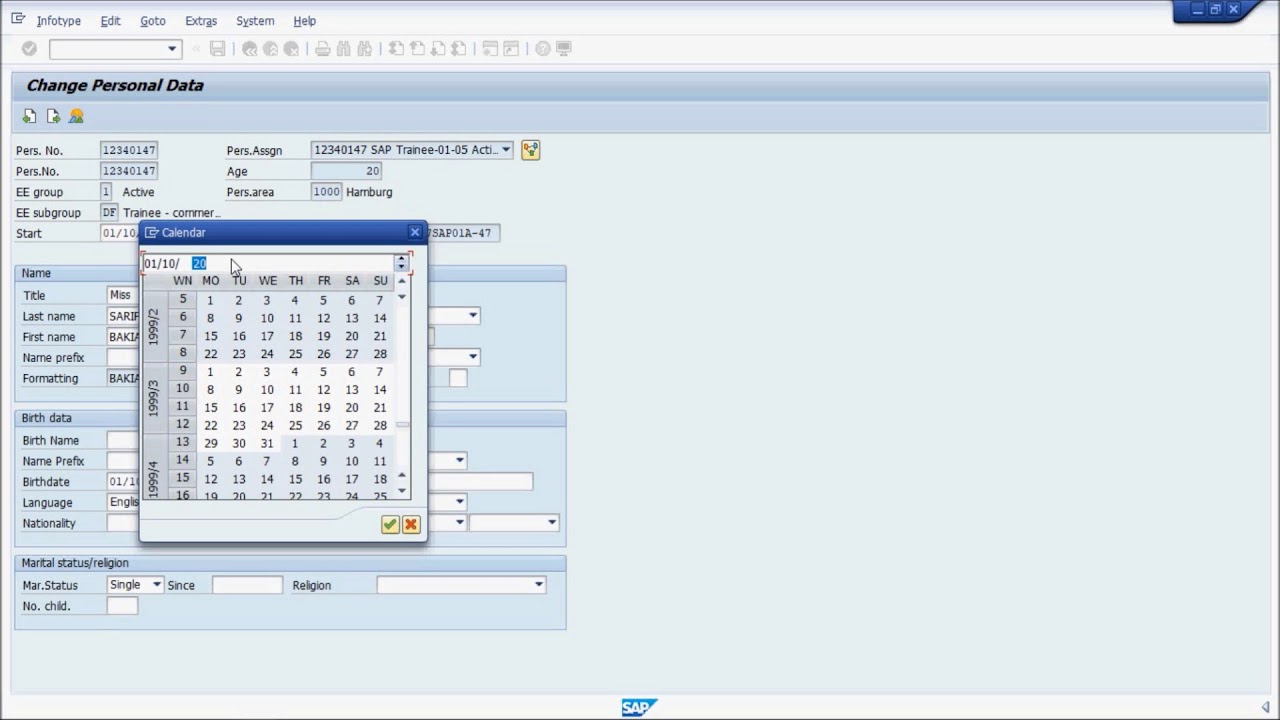Click the Find binoculars icon

coord(343,48)
